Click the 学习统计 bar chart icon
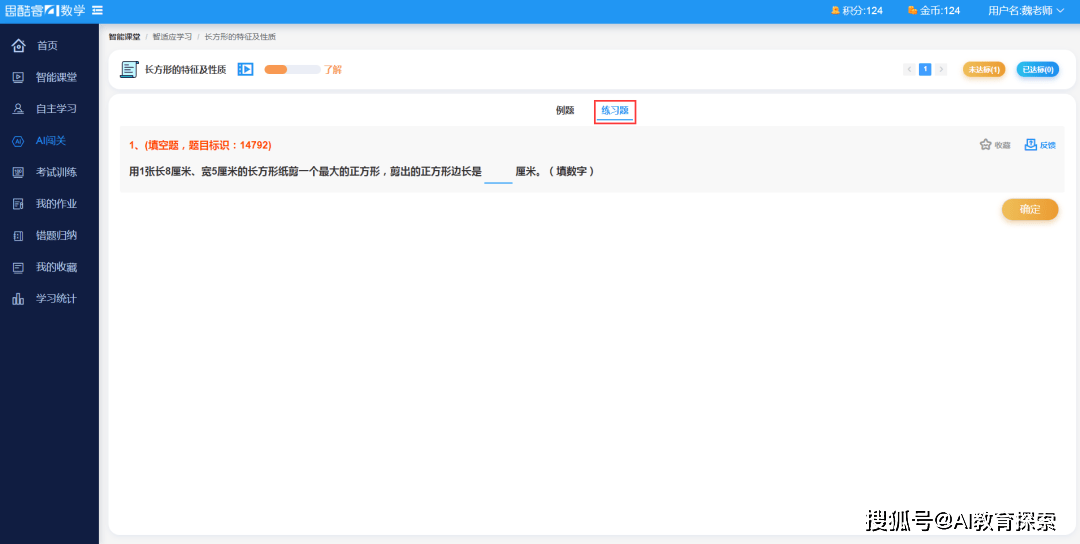This screenshot has width=1080, height=544. click(x=19, y=299)
